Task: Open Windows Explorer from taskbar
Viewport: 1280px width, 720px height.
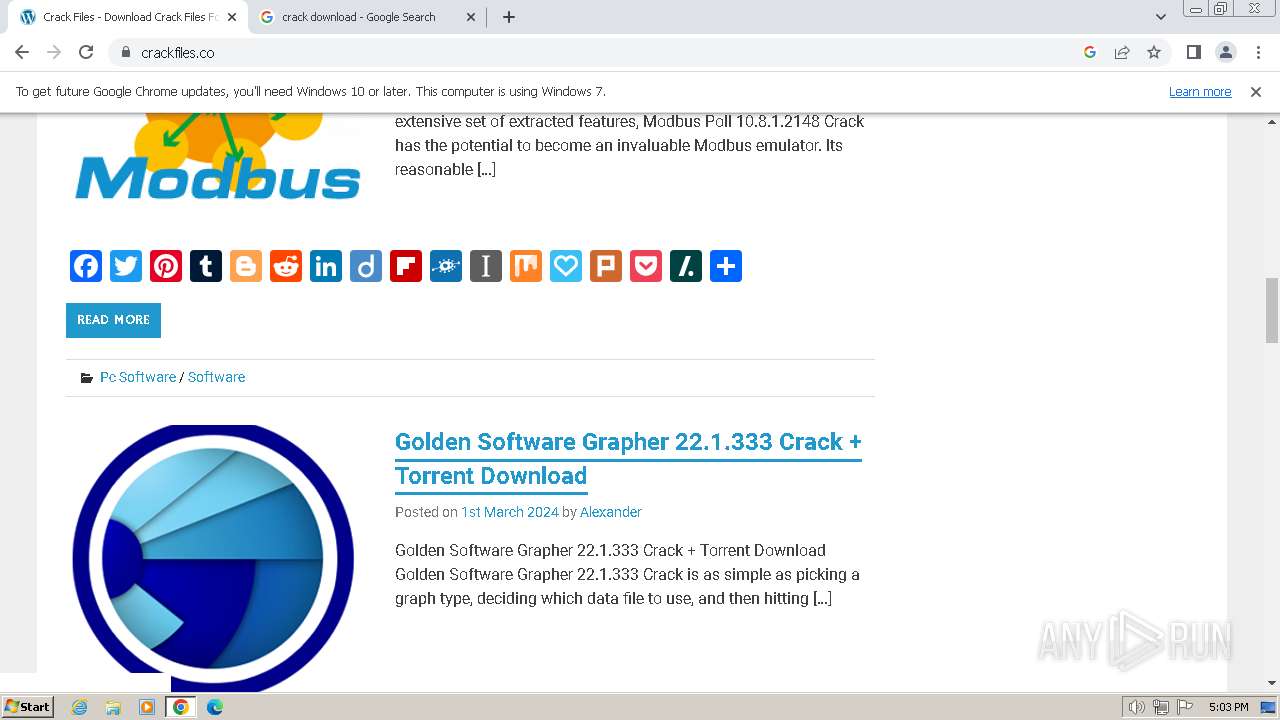Action: point(113,707)
